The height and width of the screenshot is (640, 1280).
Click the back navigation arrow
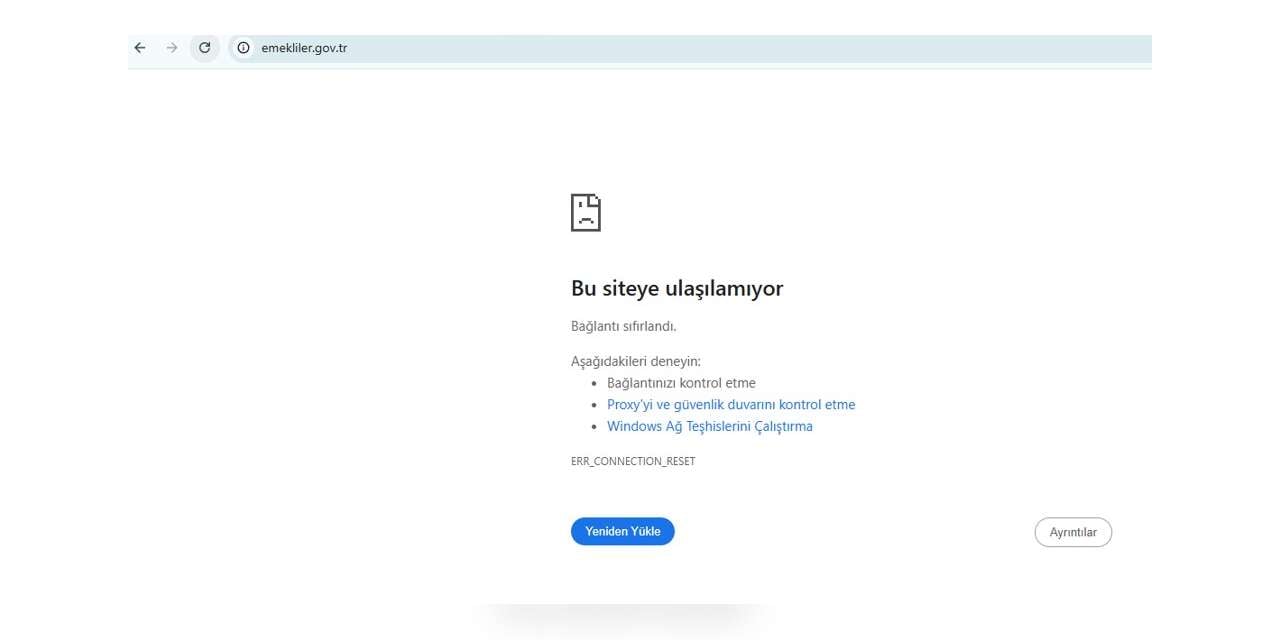coord(139,47)
